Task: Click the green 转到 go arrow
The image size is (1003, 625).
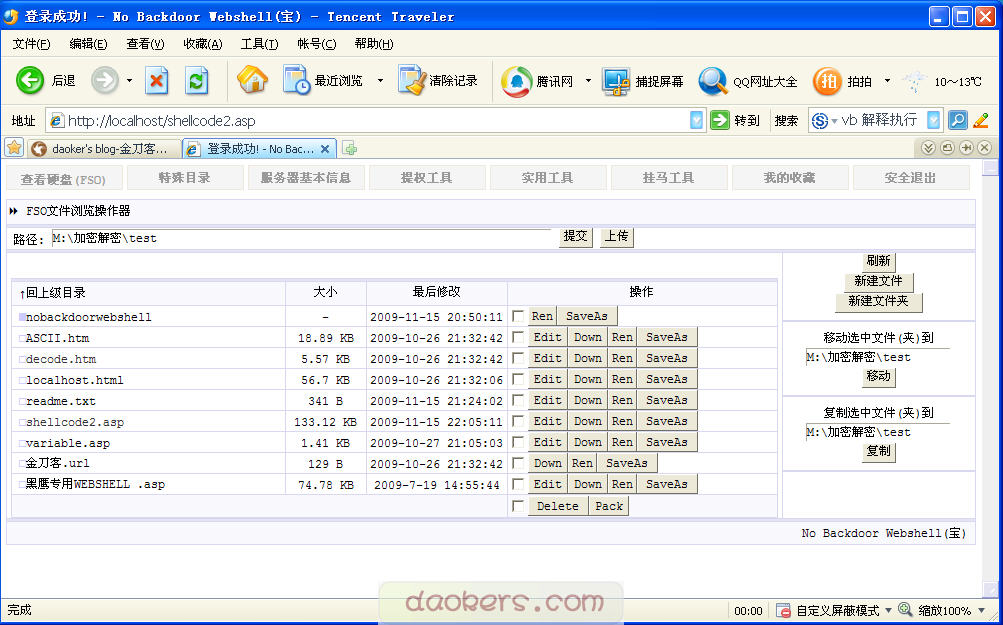Action: coord(720,120)
